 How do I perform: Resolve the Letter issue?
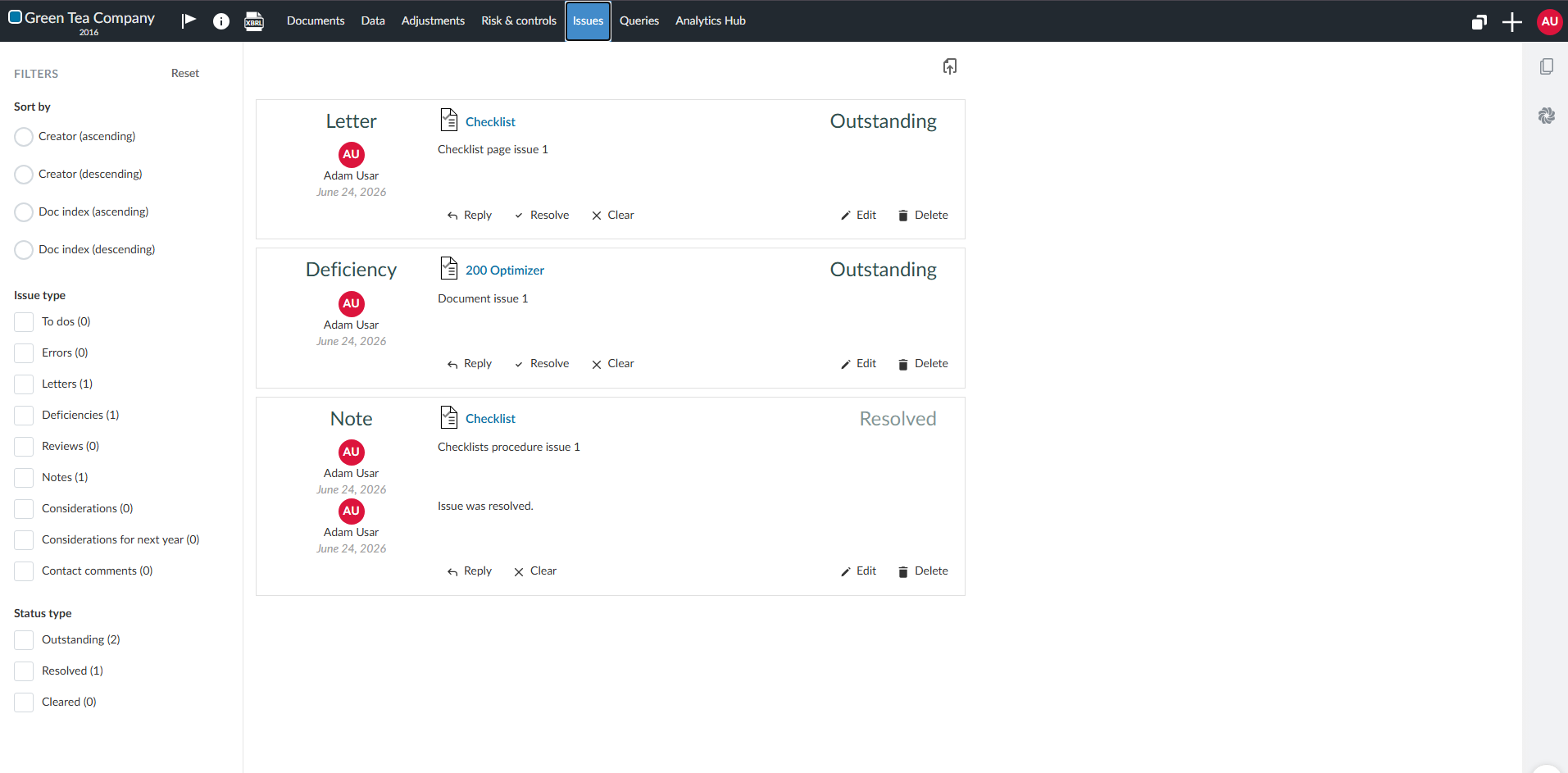(x=542, y=215)
